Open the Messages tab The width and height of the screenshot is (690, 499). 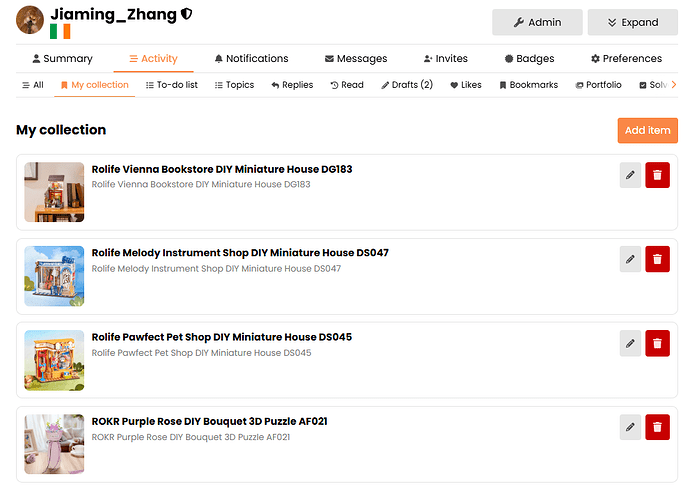click(356, 59)
